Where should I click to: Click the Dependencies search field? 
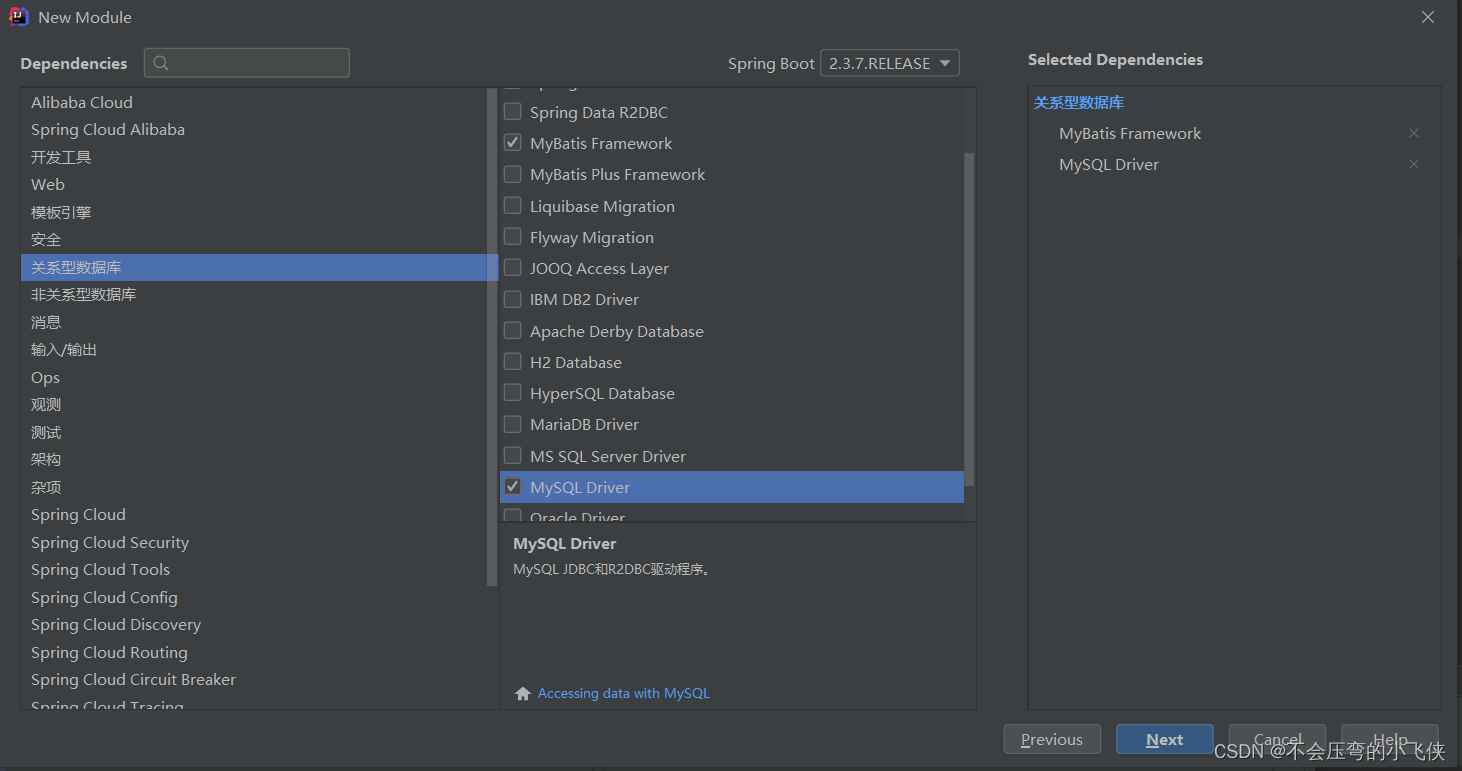pos(247,63)
